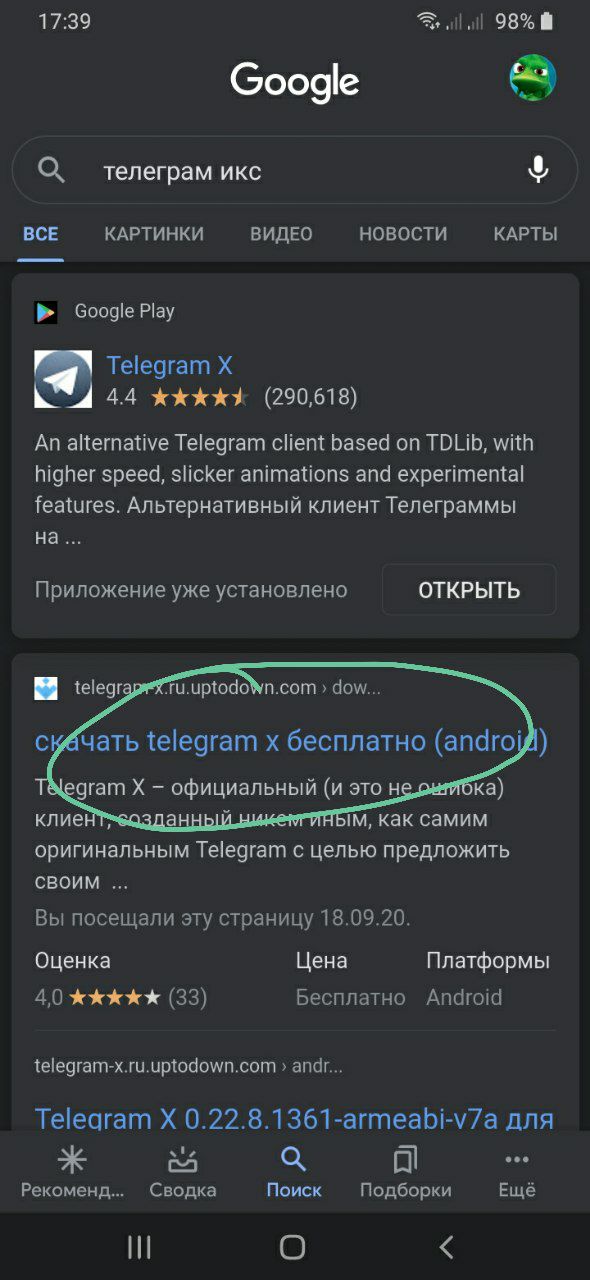Tap the Google Play triangle logo

[46, 312]
